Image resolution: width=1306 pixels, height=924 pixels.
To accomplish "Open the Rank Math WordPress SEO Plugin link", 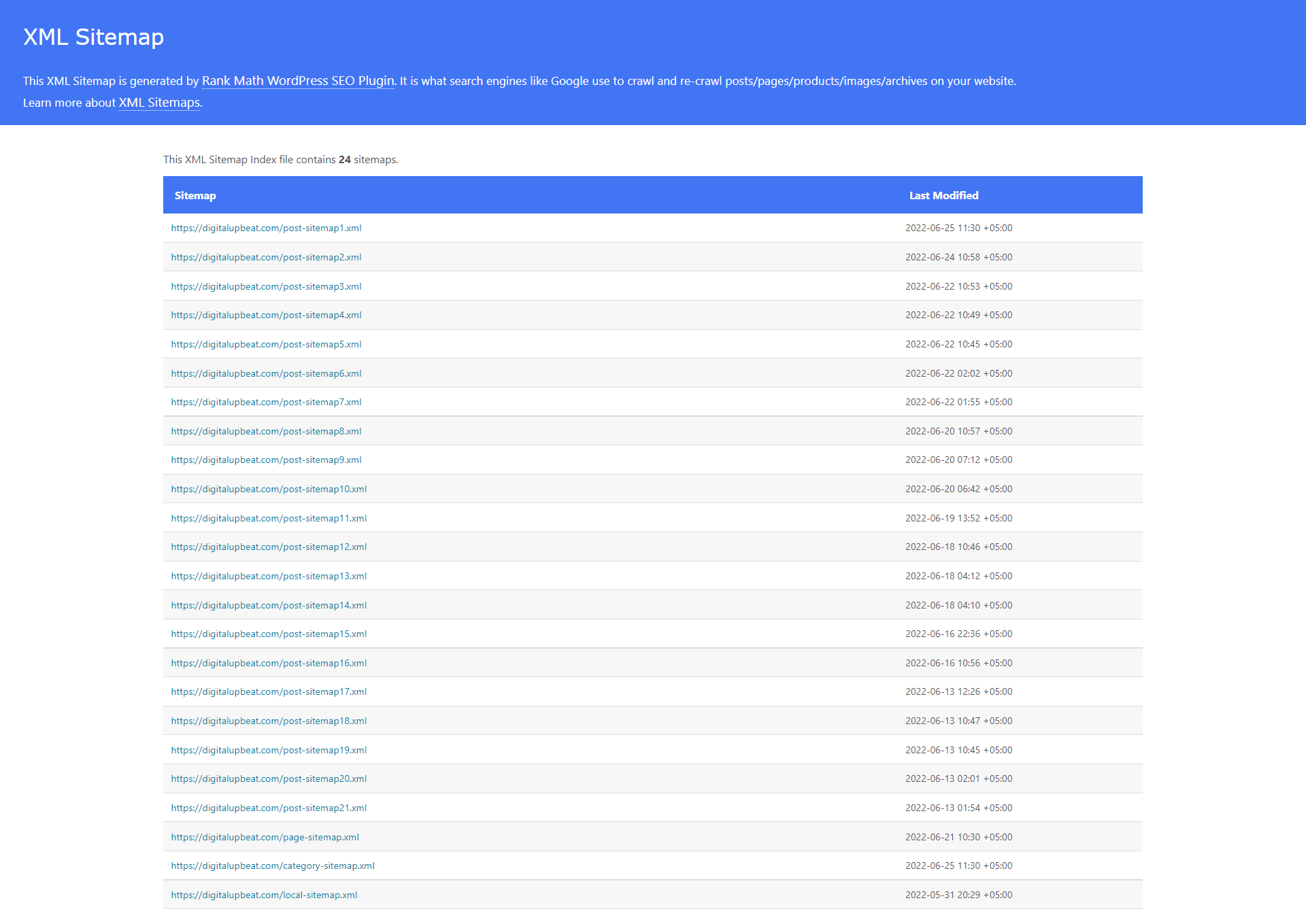I will point(298,81).
